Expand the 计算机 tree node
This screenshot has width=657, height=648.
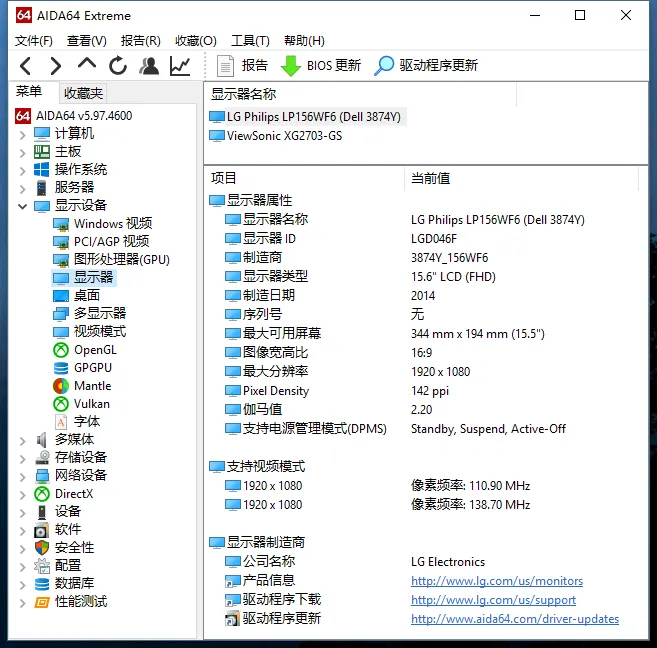coord(23,135)
